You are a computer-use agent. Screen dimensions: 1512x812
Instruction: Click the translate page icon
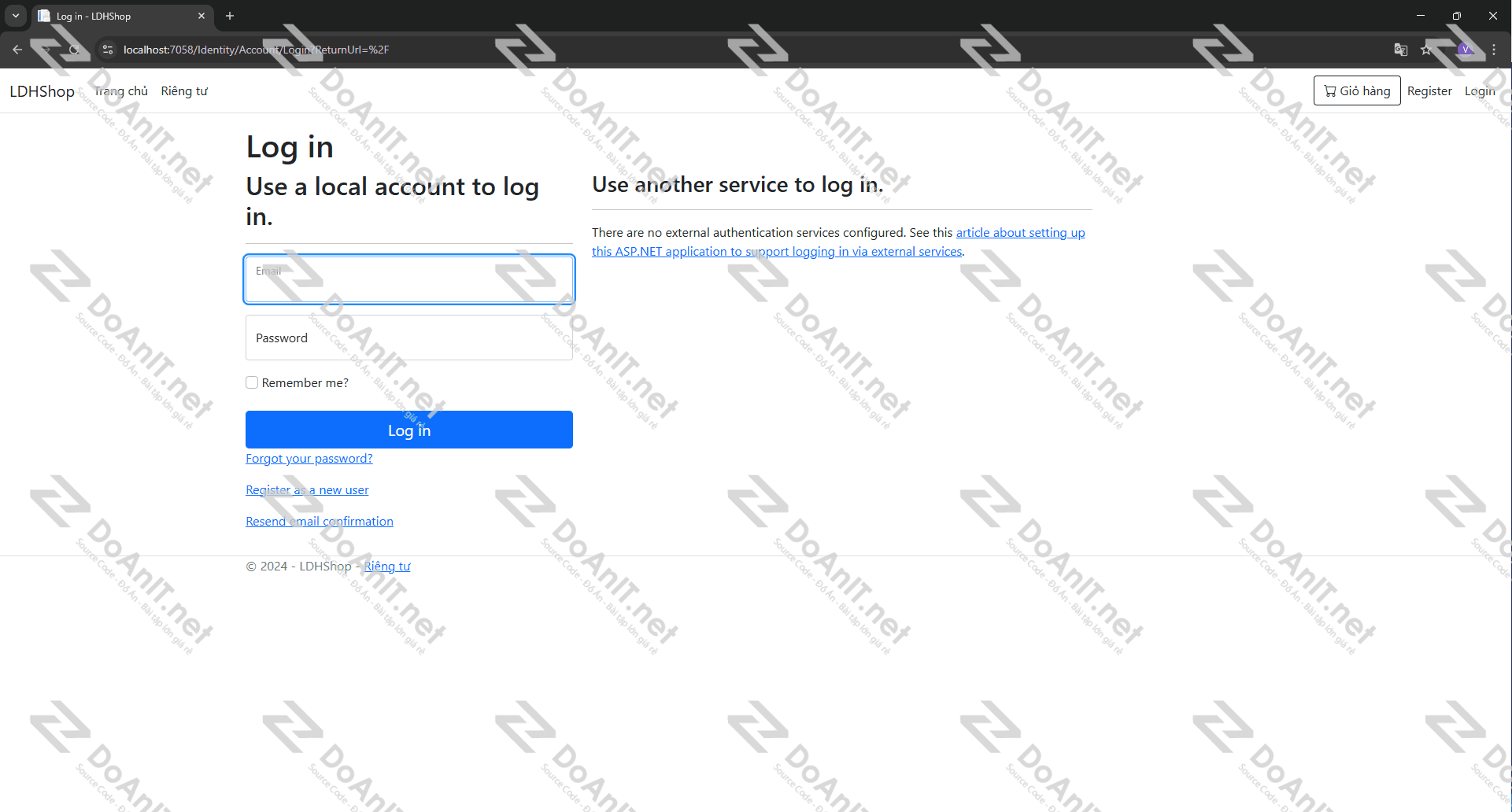tap(1400, 50)
